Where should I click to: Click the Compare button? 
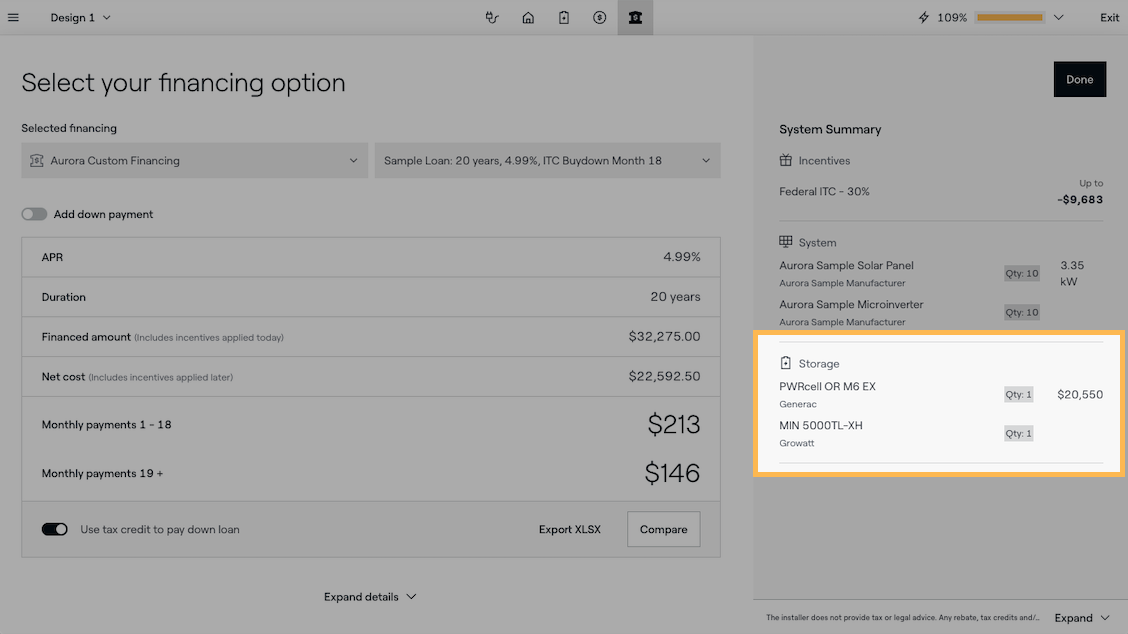[x=663, y=529]
